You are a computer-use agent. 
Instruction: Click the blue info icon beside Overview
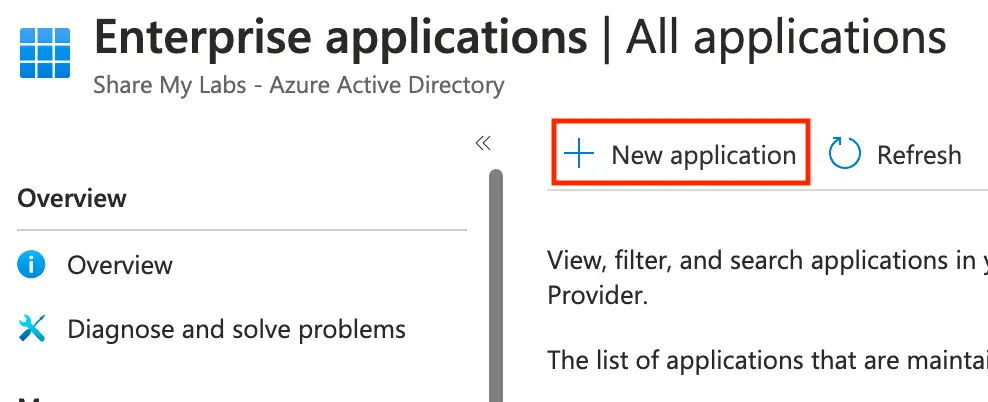click(32, 265)
